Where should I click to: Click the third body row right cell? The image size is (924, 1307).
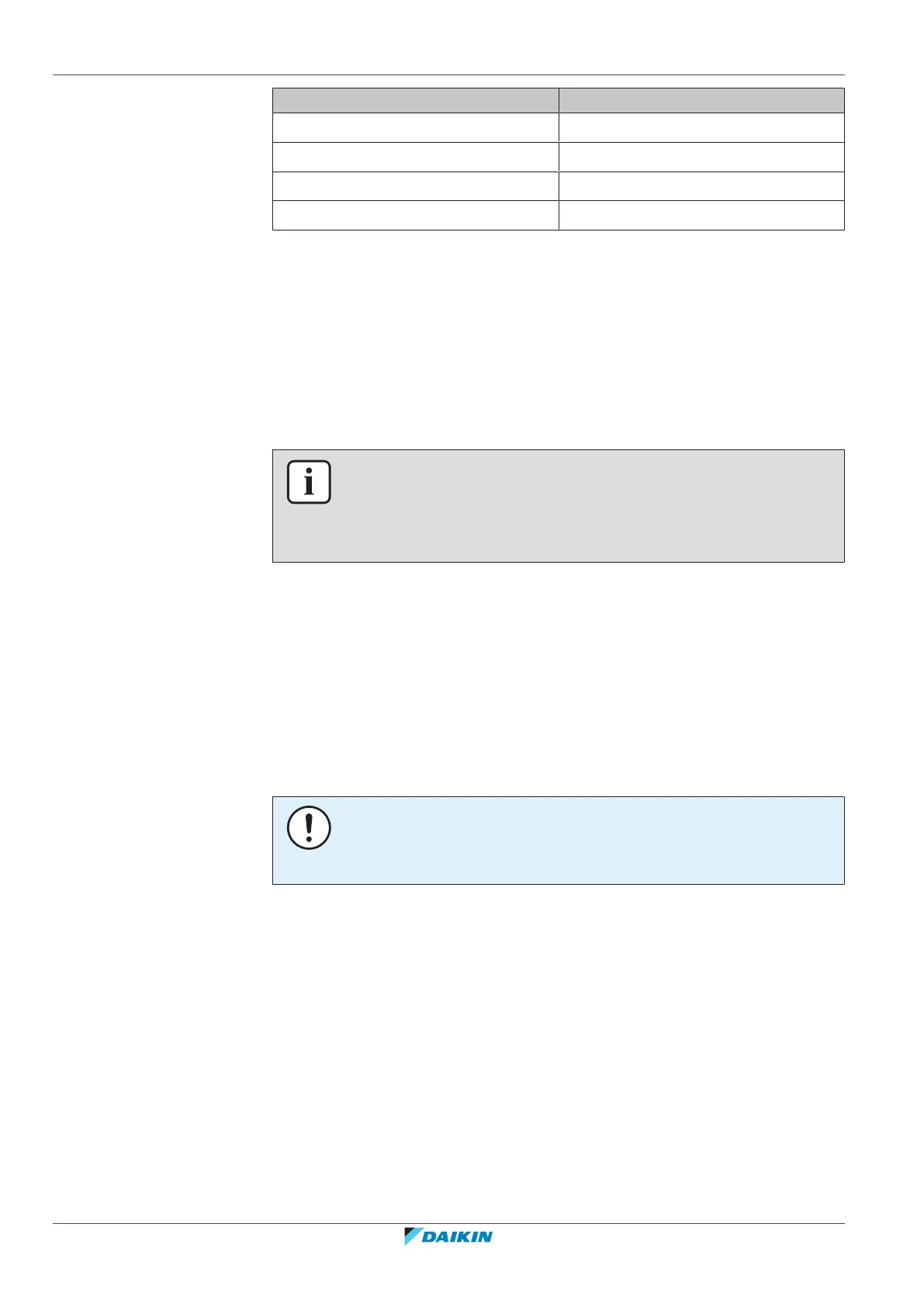click(701, 186)
